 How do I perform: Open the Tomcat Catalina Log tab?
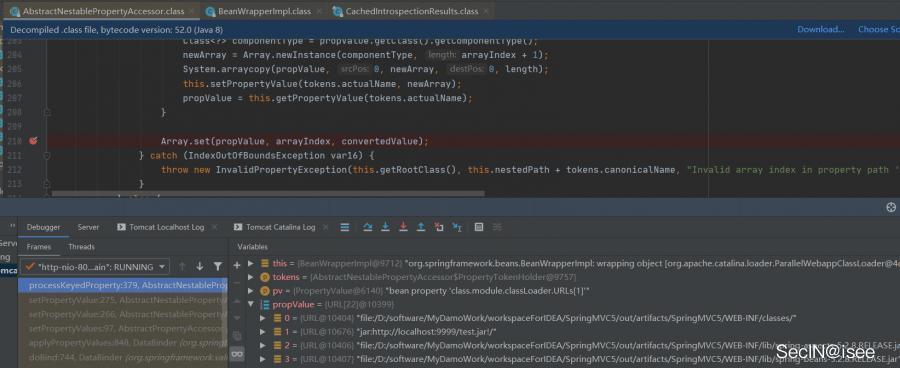281,227
